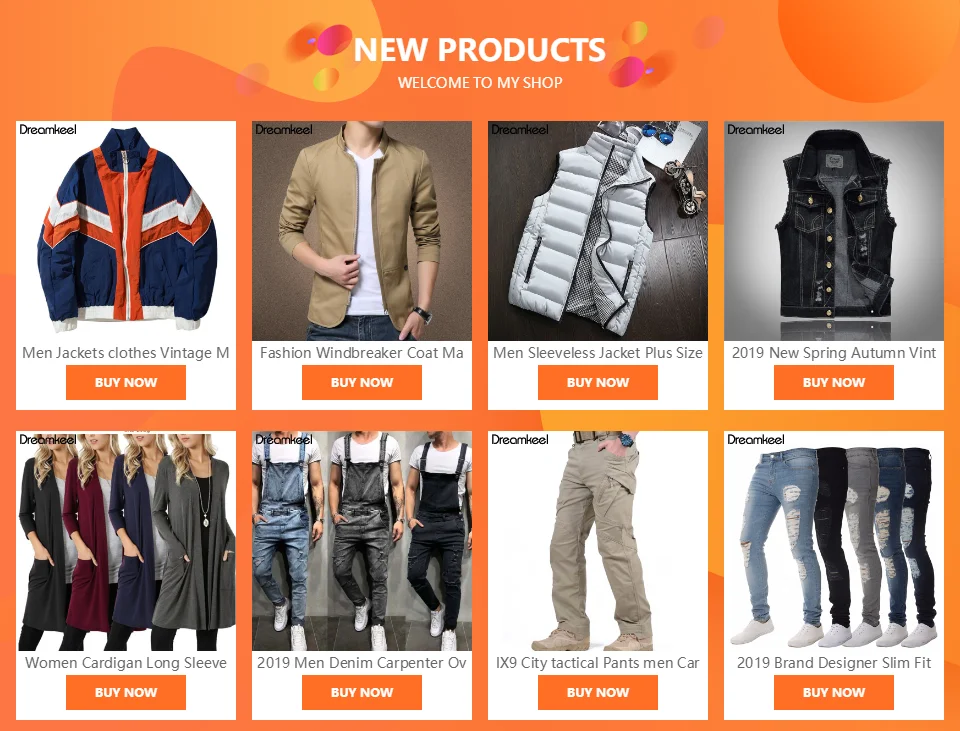Click Buy Now under 2019 New Spring Autumn
This screenshot has width=960, height=731.
coord(834,383)
